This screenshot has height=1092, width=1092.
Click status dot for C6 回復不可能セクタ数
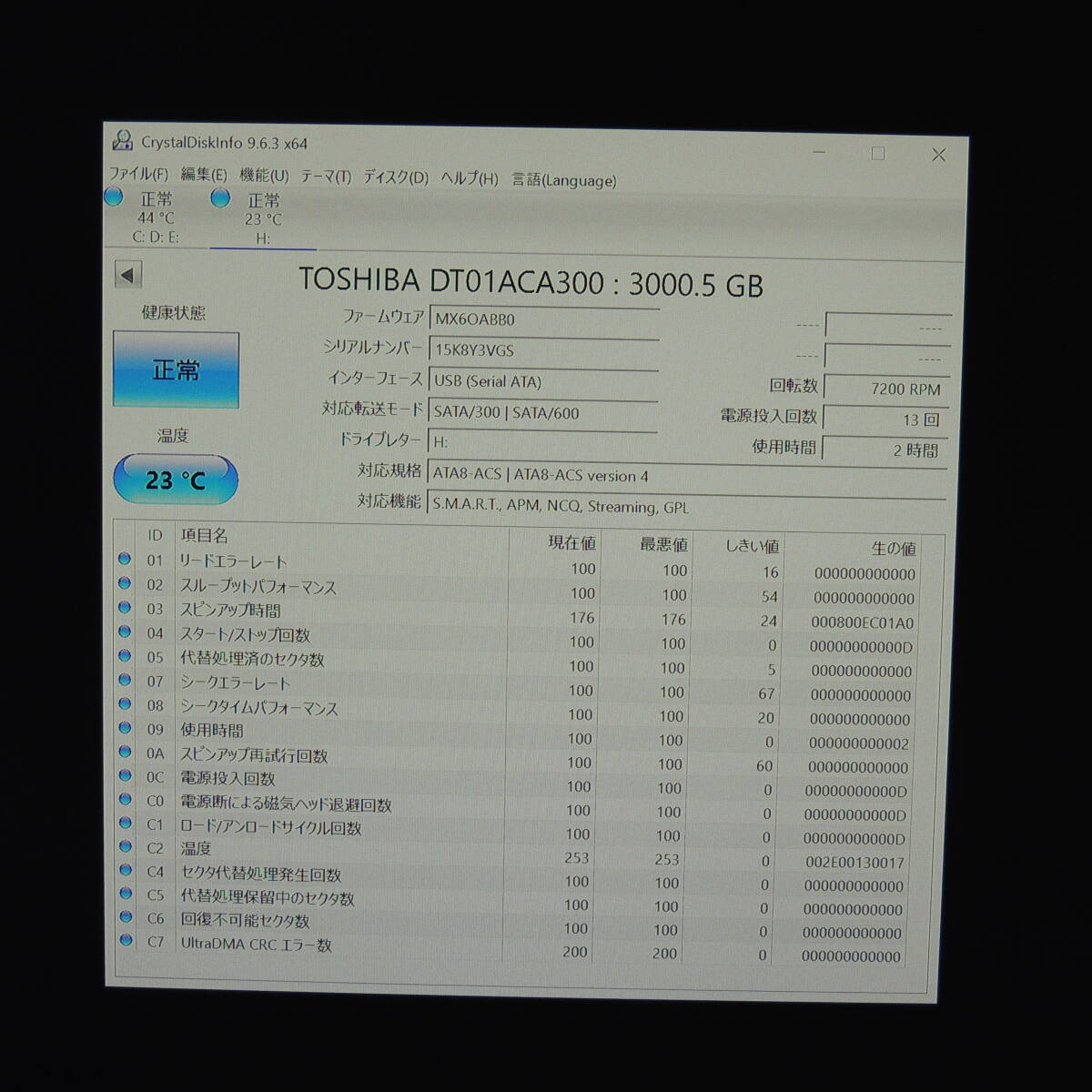pos(125,917)
